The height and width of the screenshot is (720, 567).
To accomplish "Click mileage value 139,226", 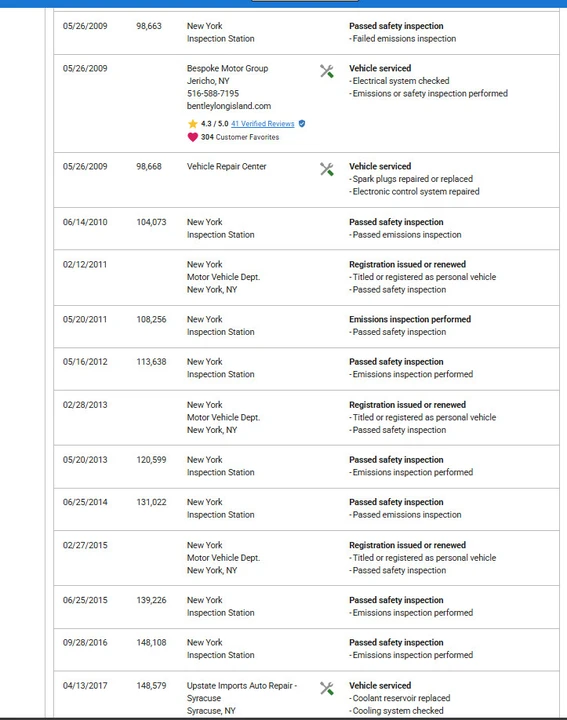I will (x=151, y=600).
